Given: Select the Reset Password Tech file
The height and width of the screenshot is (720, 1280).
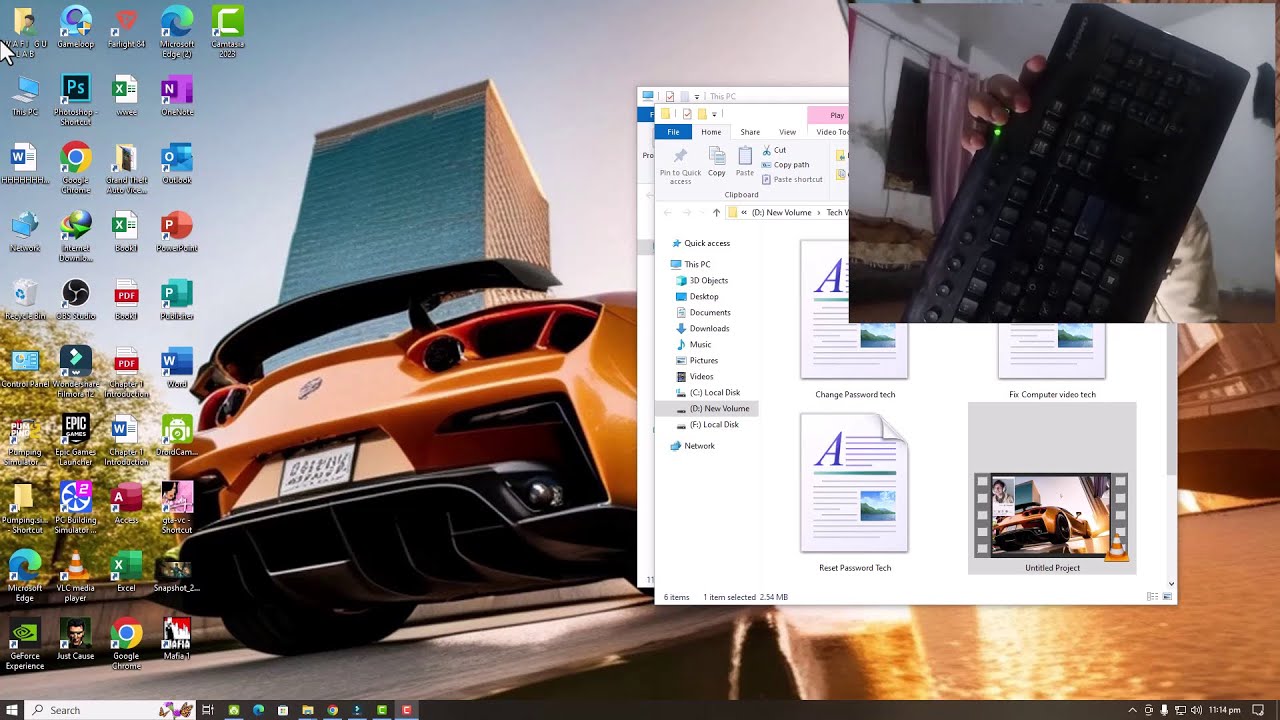Looking at the screenshot, I should point(855,492).
